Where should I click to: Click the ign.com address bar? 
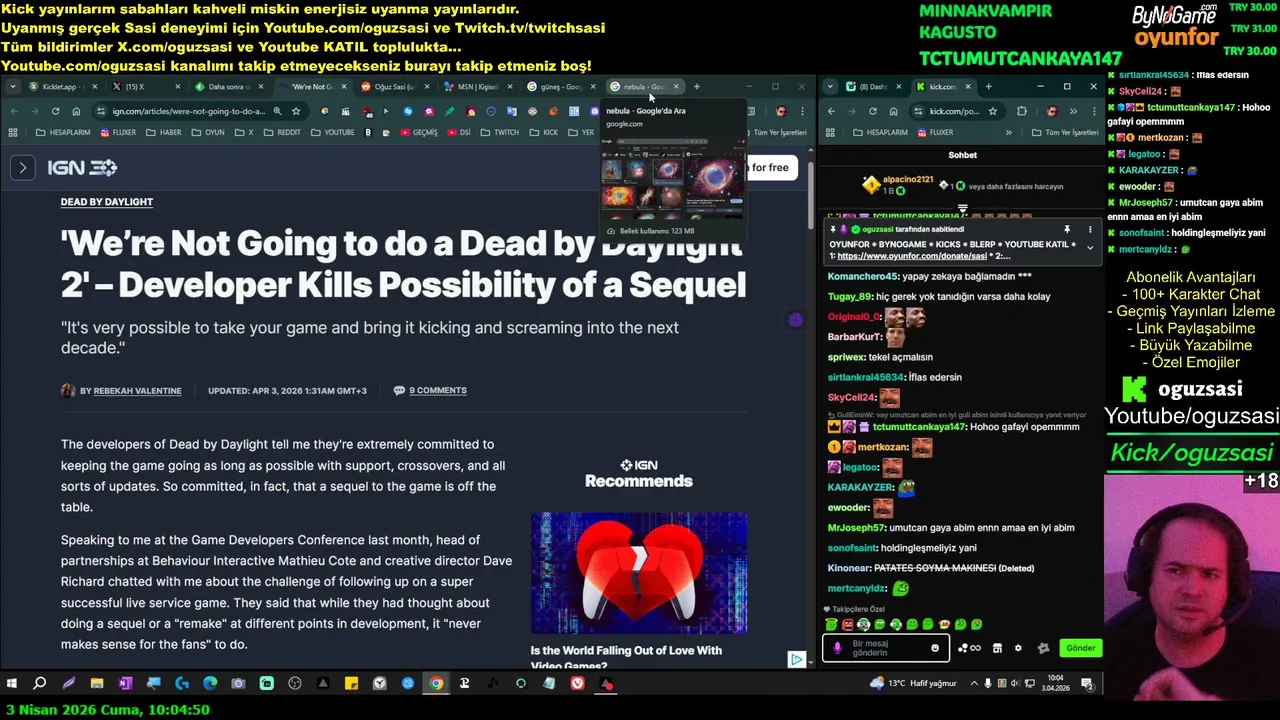(x=188, y=111)
